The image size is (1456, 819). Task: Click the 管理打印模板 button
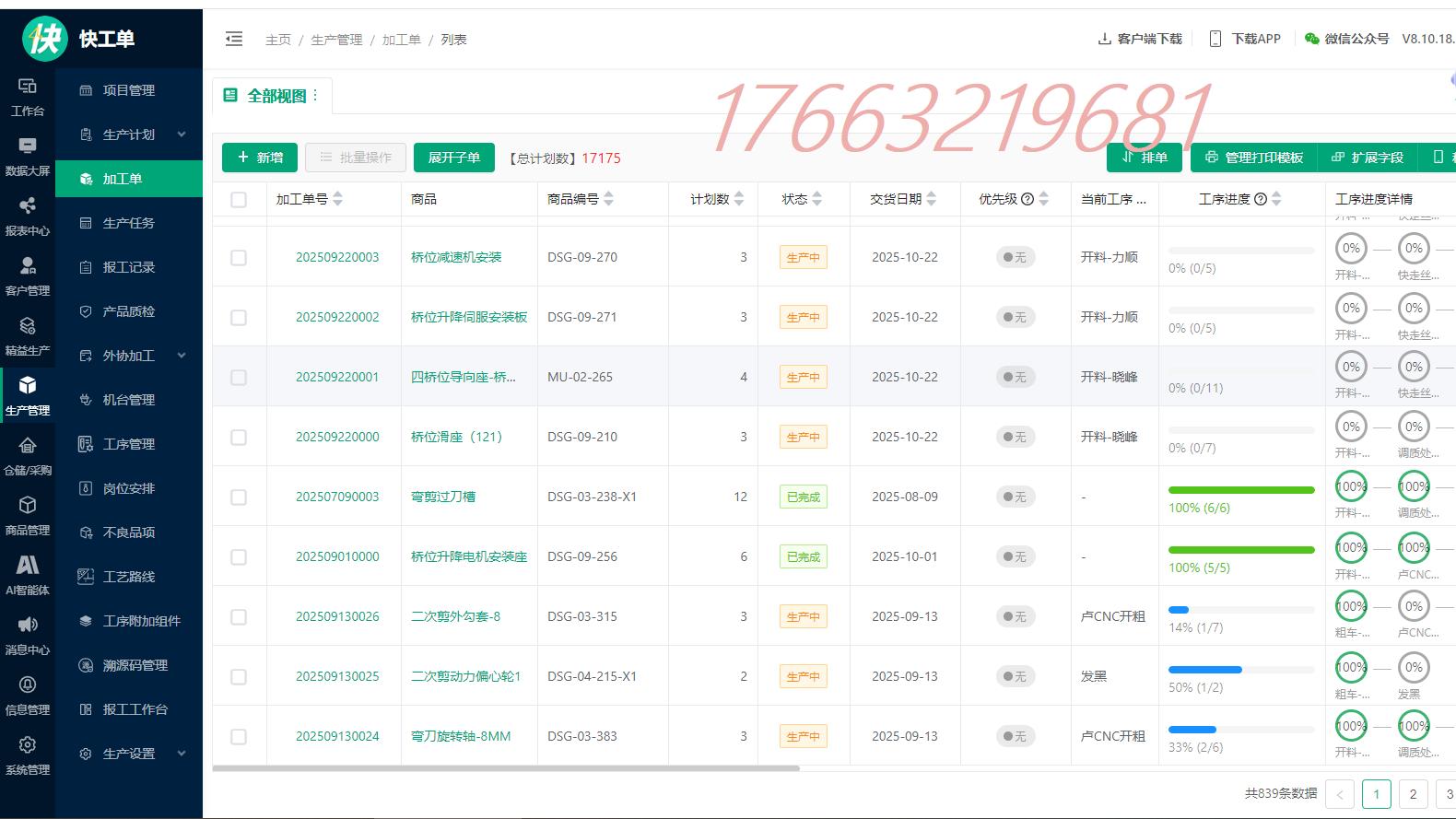1254,158
